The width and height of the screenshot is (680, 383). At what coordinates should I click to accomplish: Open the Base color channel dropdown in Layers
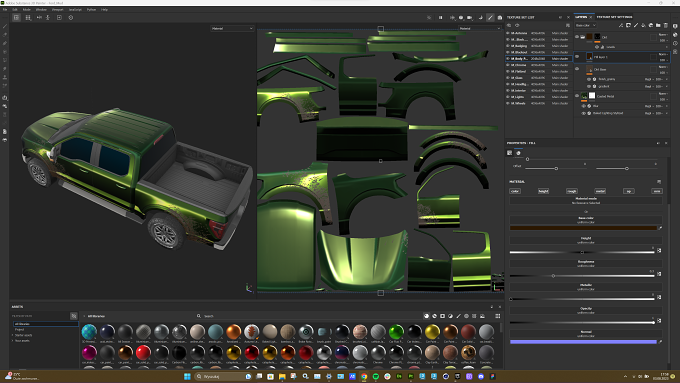586,25
